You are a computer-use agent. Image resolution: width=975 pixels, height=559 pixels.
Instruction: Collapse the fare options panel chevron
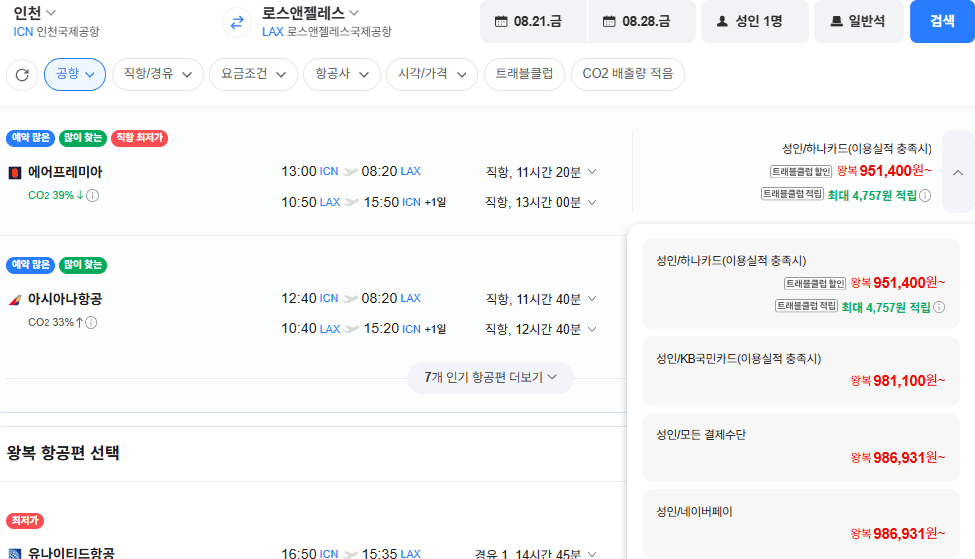click(958, 172)
